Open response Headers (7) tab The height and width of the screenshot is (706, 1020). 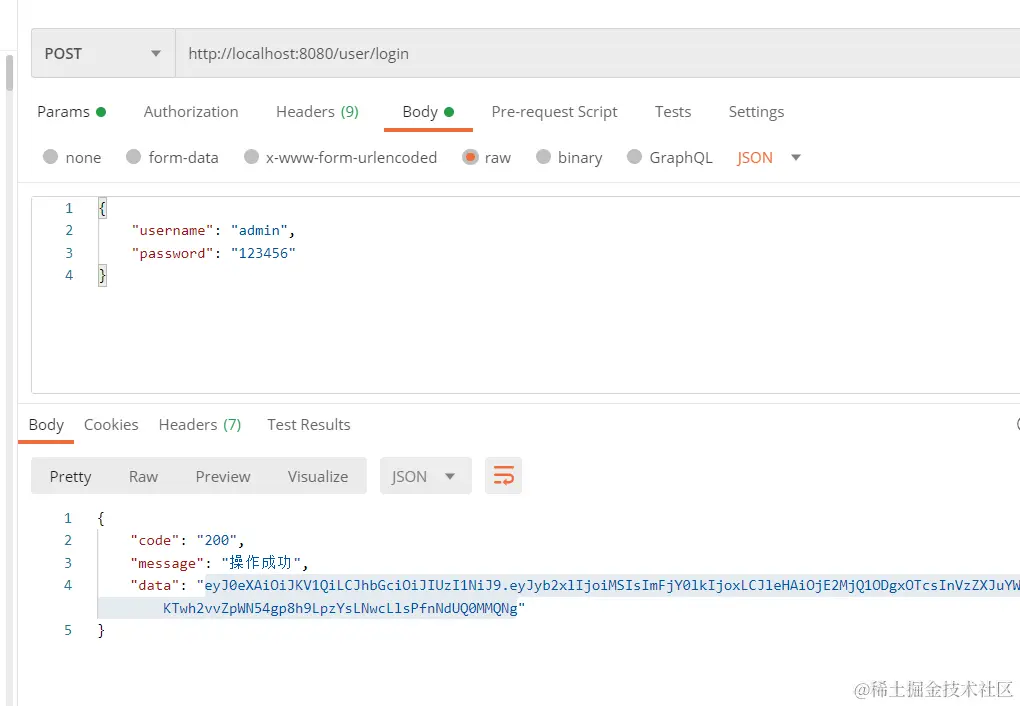200,425
